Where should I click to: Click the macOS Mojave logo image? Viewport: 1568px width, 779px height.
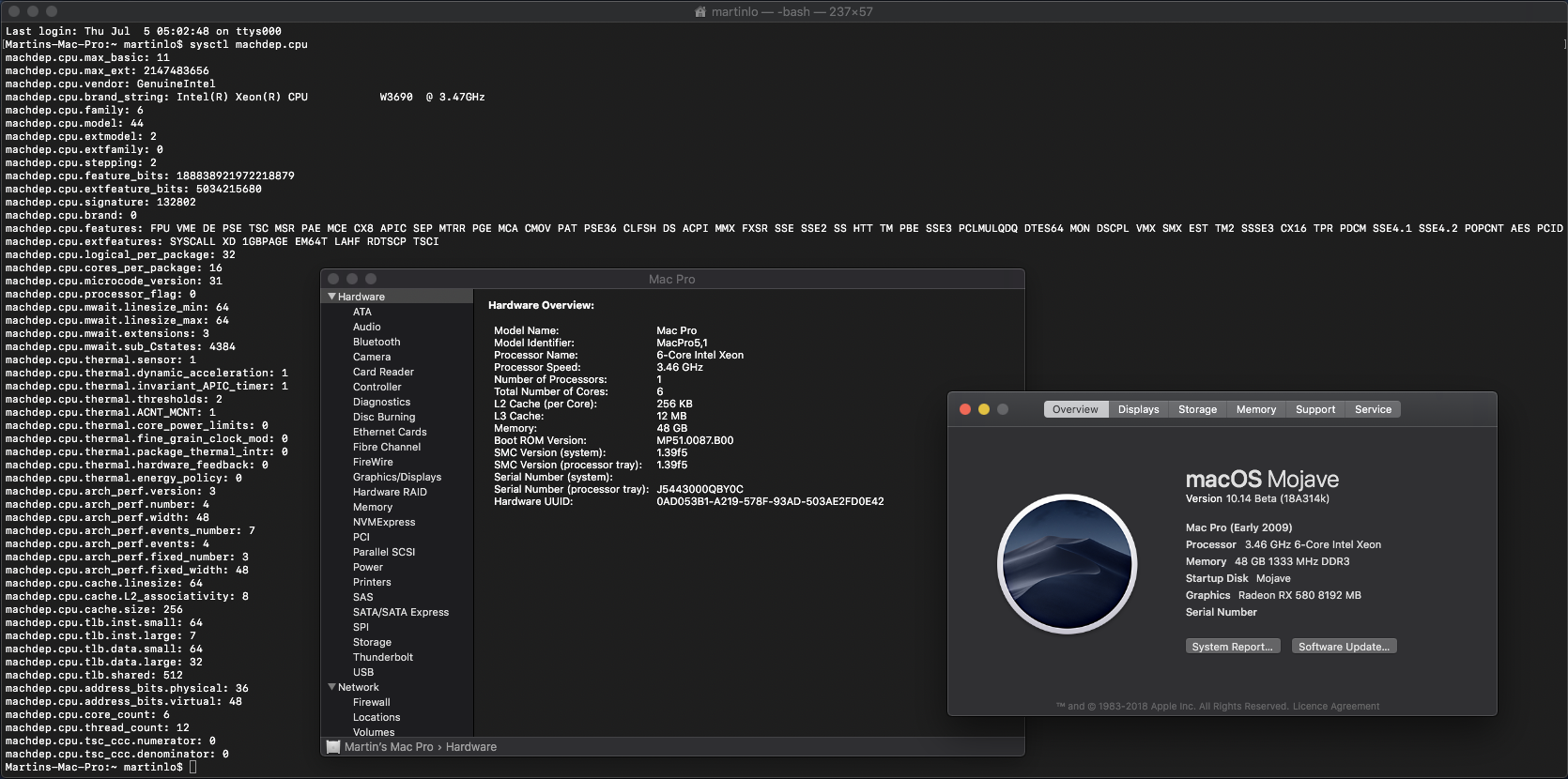coord(1068,565)
